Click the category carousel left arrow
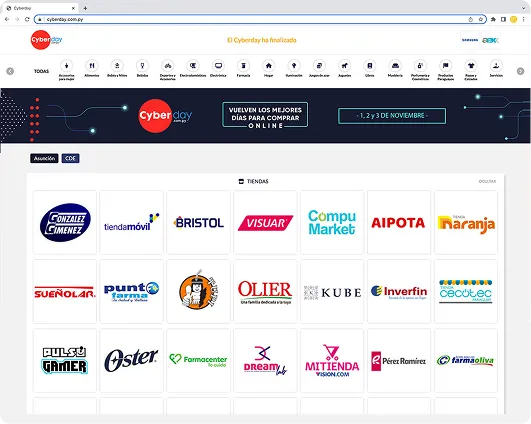This screenshot has height=424, width=531. click(10, 71)
